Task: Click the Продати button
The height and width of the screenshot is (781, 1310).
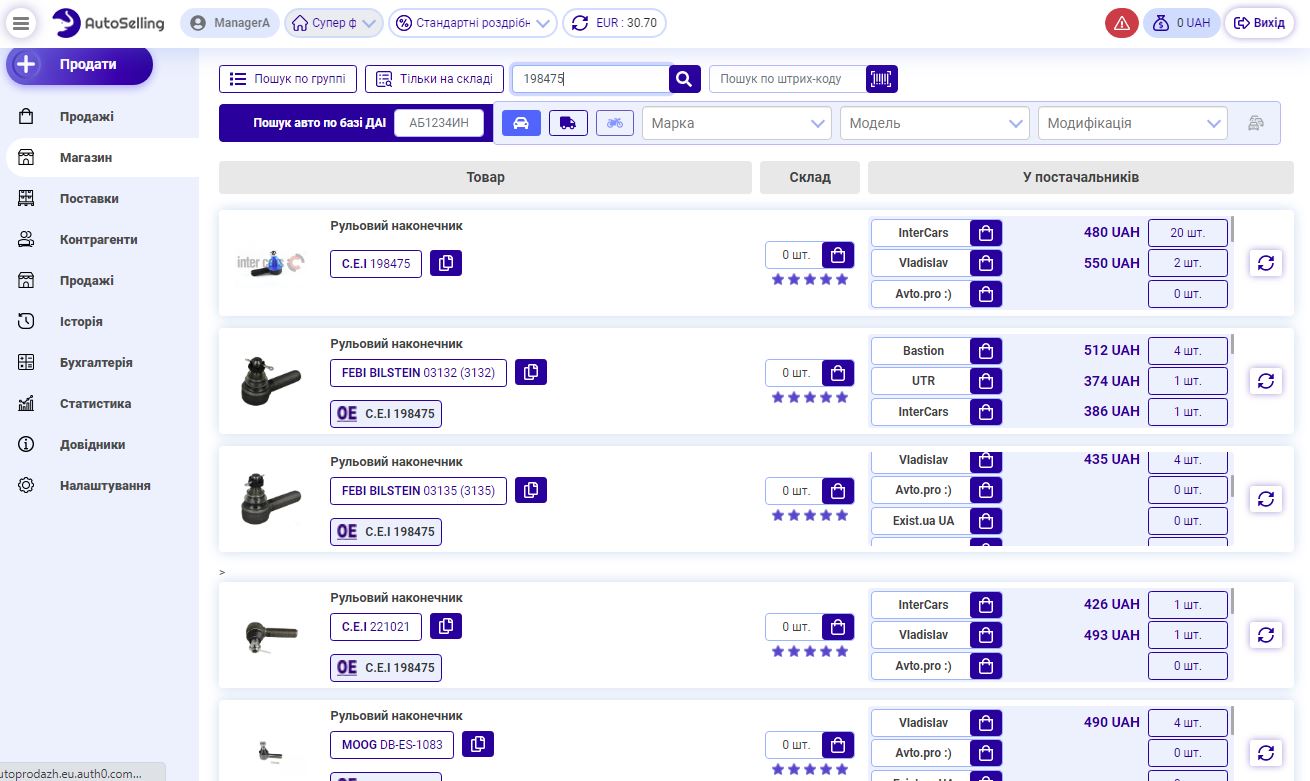Action: pos(79,64)
